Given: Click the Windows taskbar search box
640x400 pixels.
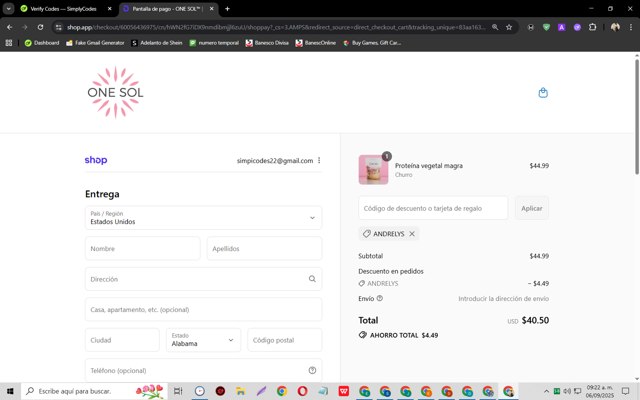Looking at the screenshot, I should click(94, 391).
